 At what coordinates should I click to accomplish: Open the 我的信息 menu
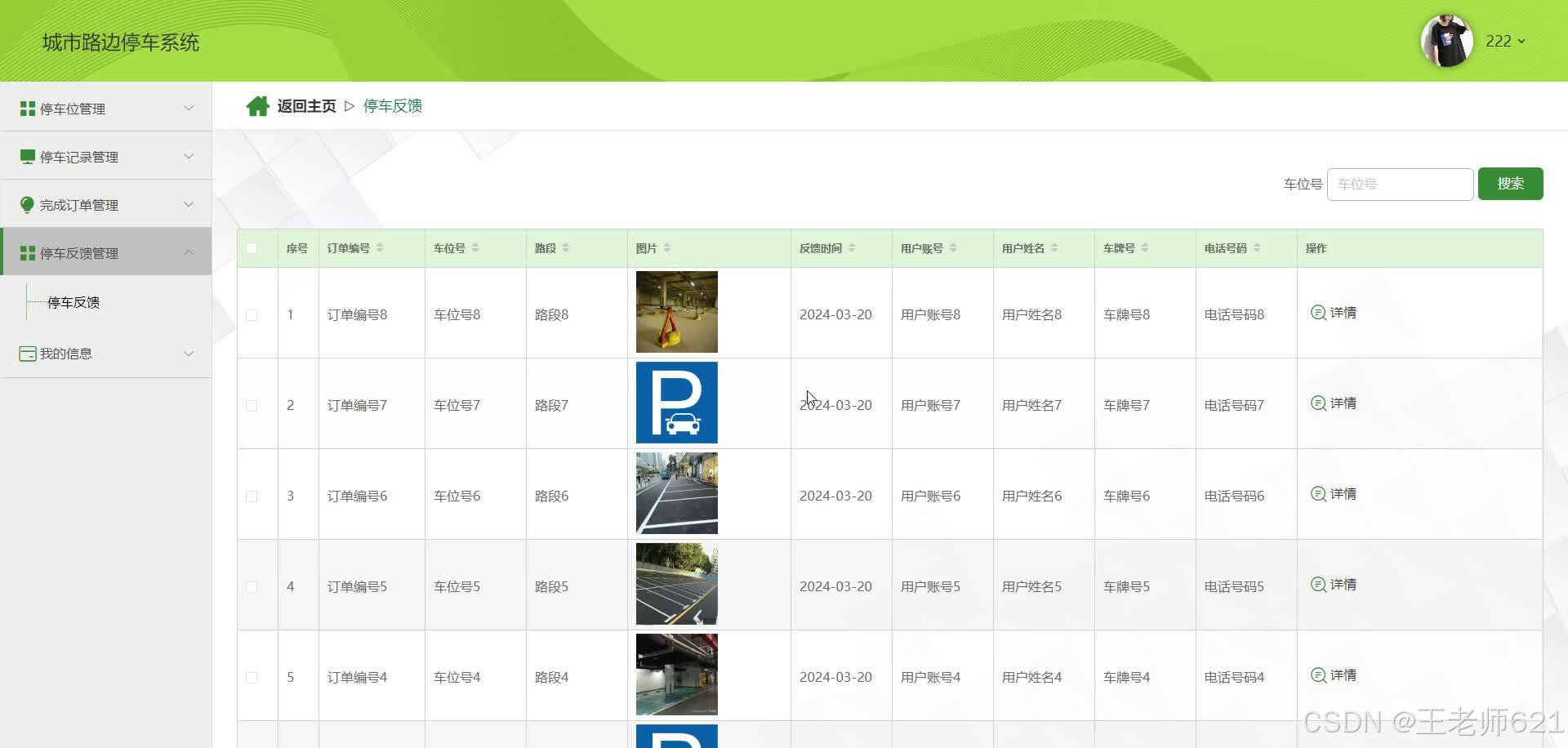tap(106, 354)
